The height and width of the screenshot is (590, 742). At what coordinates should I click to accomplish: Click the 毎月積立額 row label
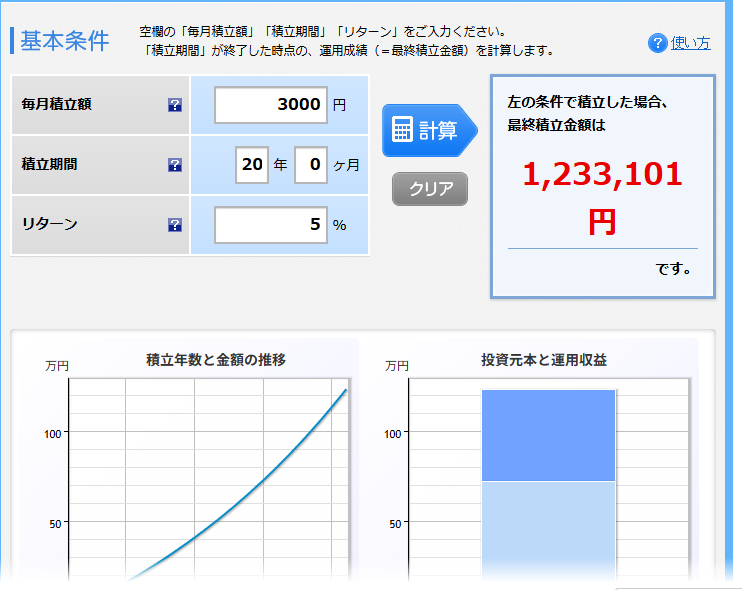click(56, 105)
